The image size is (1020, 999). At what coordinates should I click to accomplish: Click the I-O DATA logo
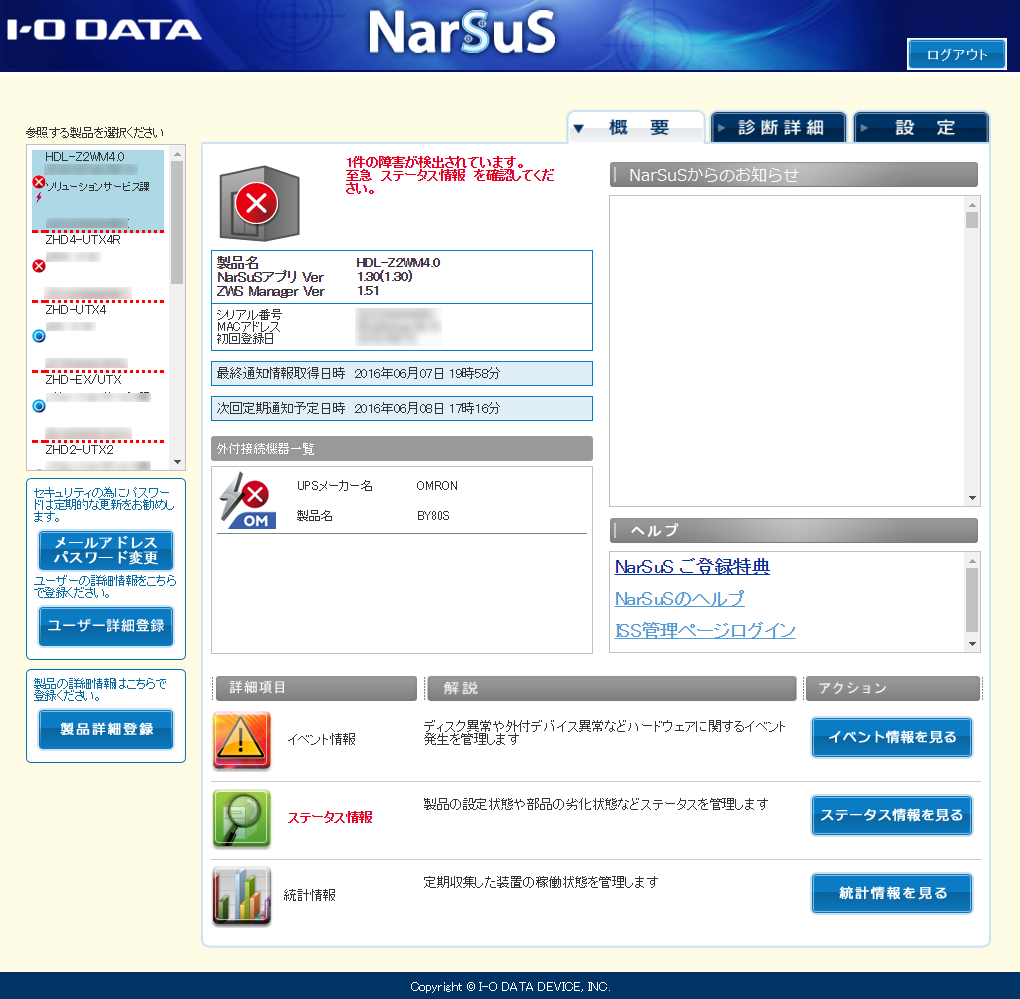[104, 30]
